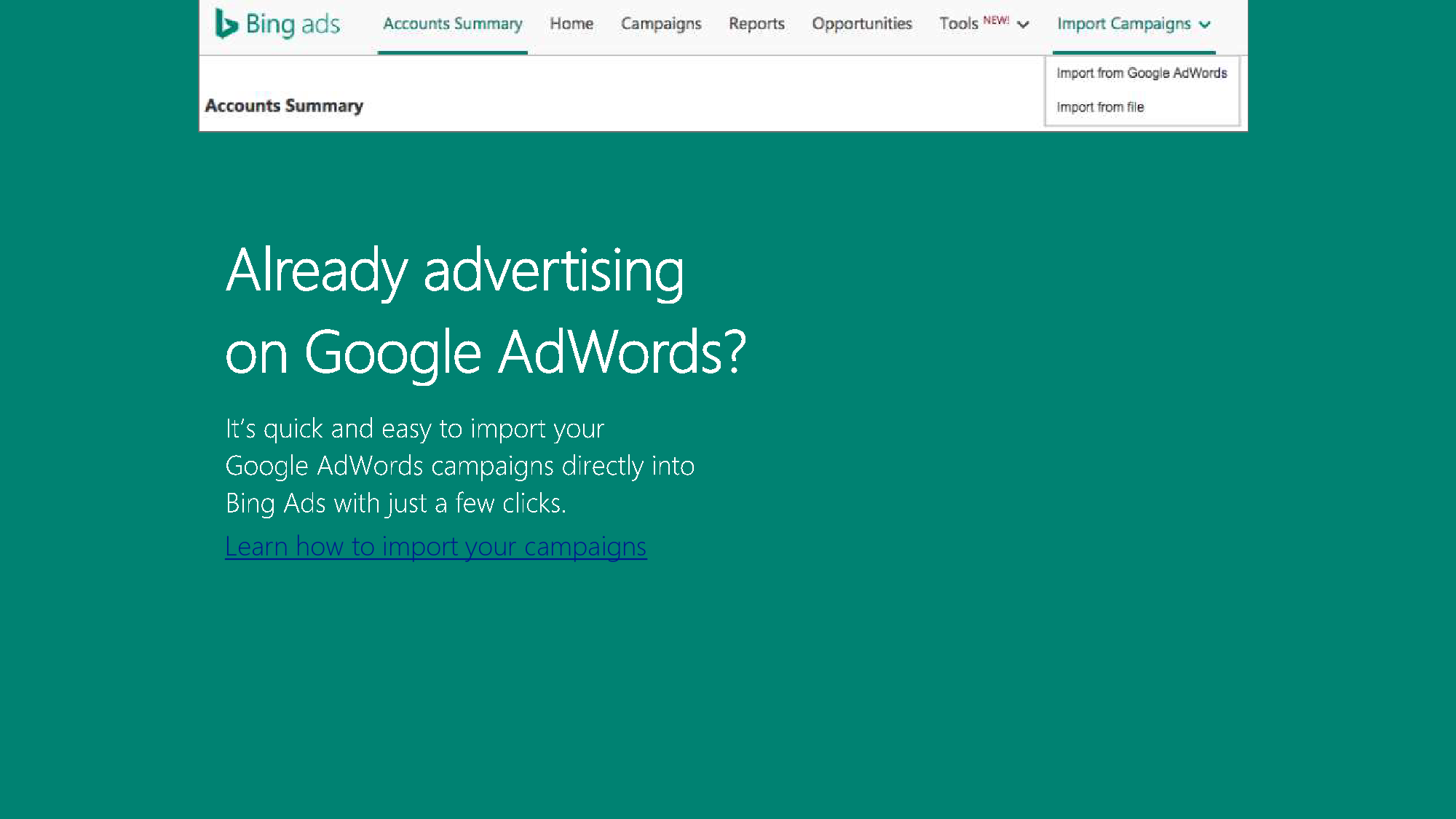Collapse the Import Campaigns dropdown
Image resolution: width=1456 pixels, height=819 pixels.
click(1133, 24)
